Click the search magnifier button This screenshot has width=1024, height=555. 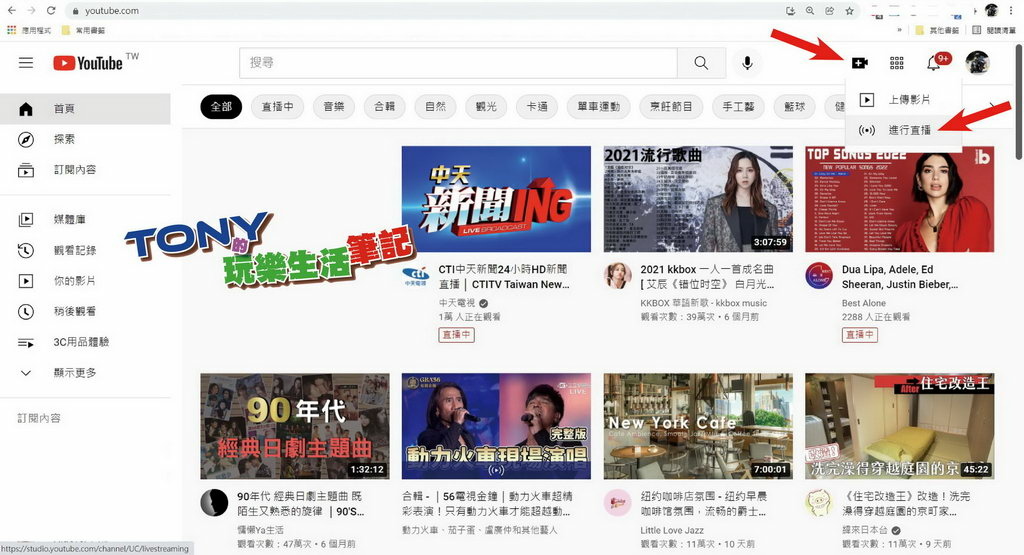(x=701, y=63)
